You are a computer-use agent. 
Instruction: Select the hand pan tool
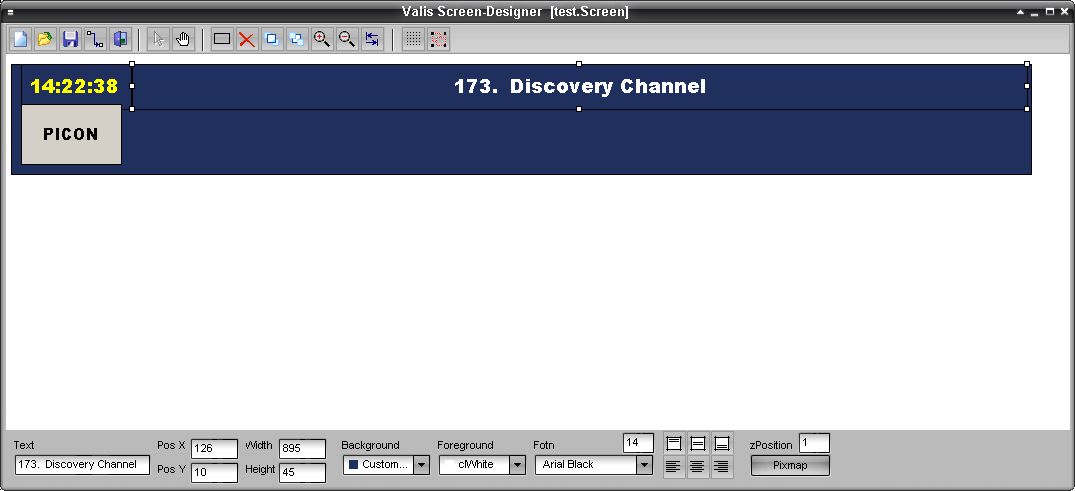tap(183, 39)
